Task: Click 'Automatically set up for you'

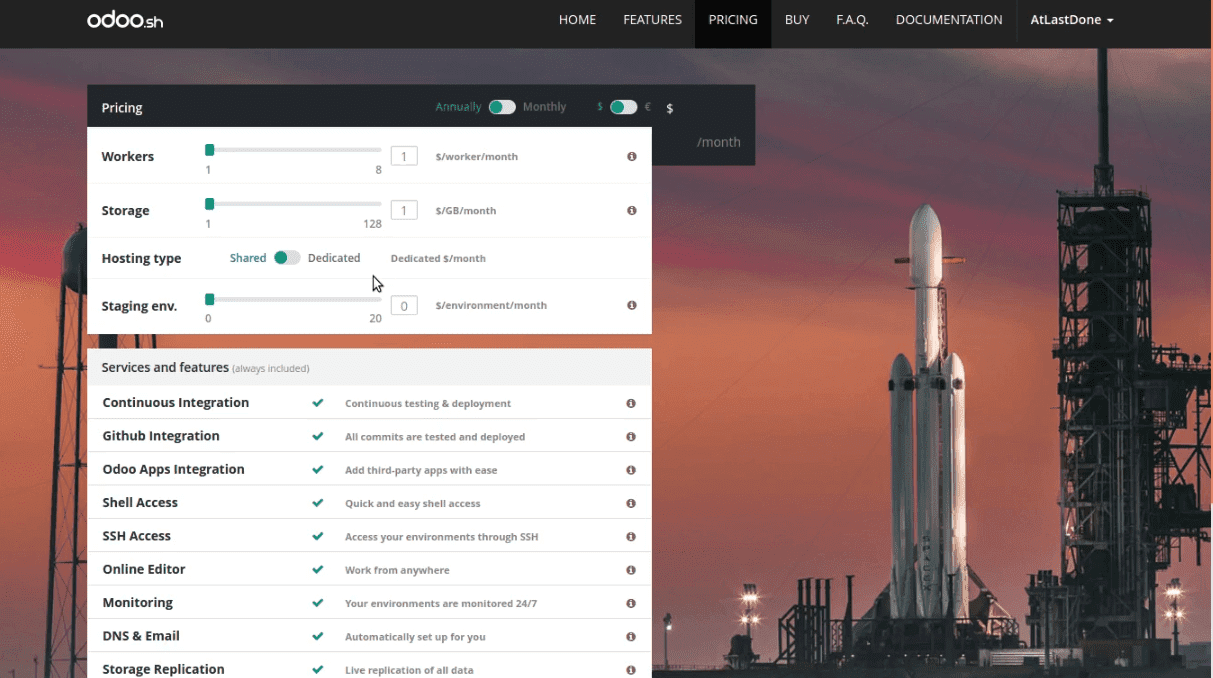Action: (x=415, y=637)
